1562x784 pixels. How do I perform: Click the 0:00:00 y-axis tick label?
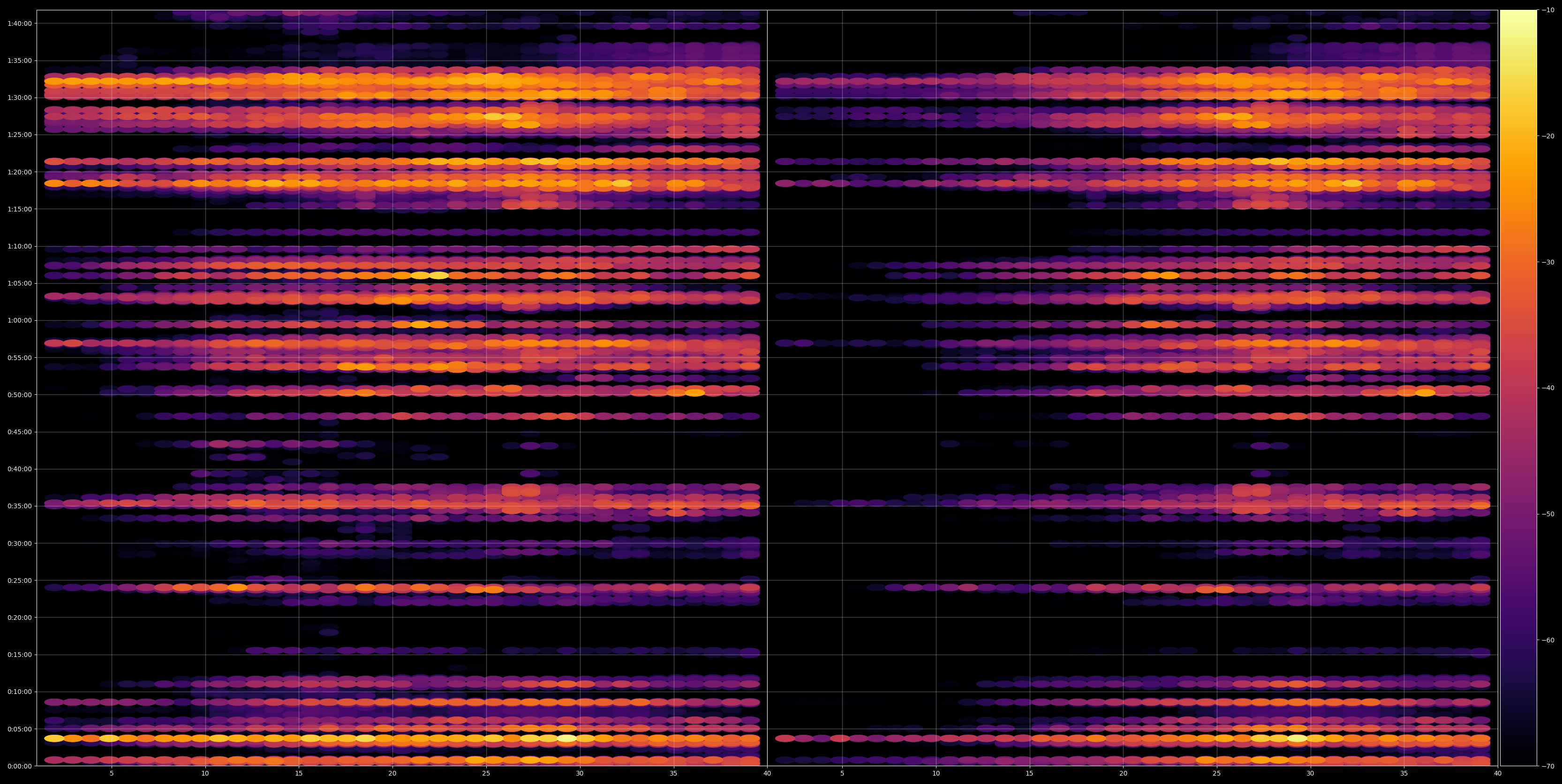tap(19, 766)
